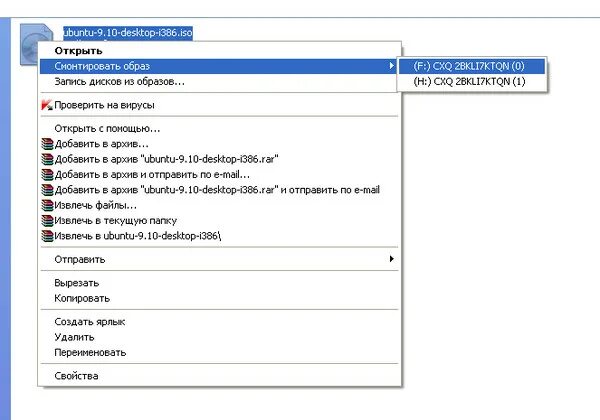The height and width of the screenshot is (420, 600).
Task: Choose Добавить в архив и отправить по e-mail…
Action: [x=220, y=174]
